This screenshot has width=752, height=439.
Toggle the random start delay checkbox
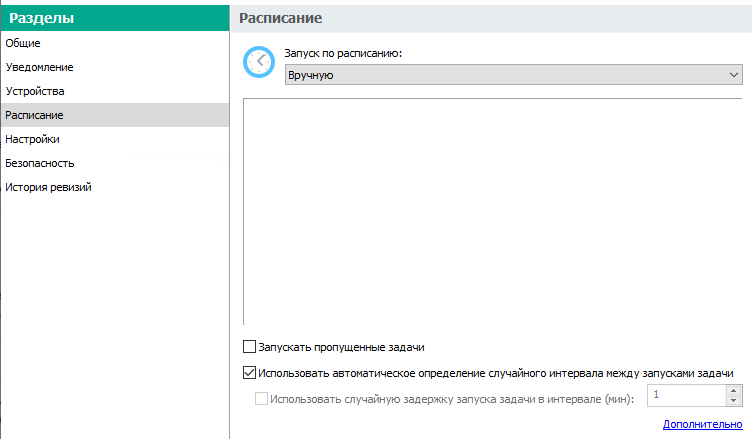(261, 398)
